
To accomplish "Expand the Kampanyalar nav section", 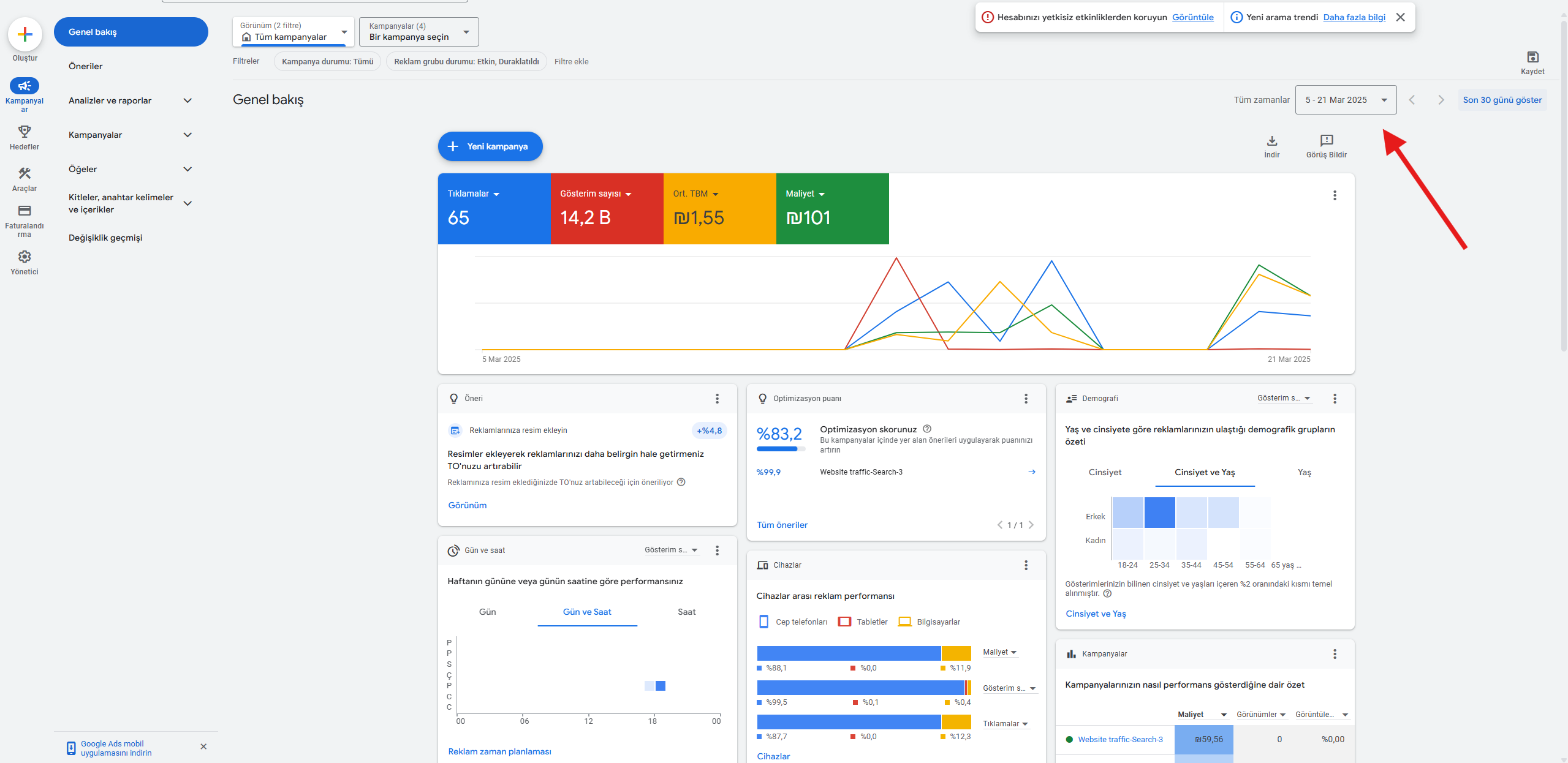I will [x=187, y=135].
